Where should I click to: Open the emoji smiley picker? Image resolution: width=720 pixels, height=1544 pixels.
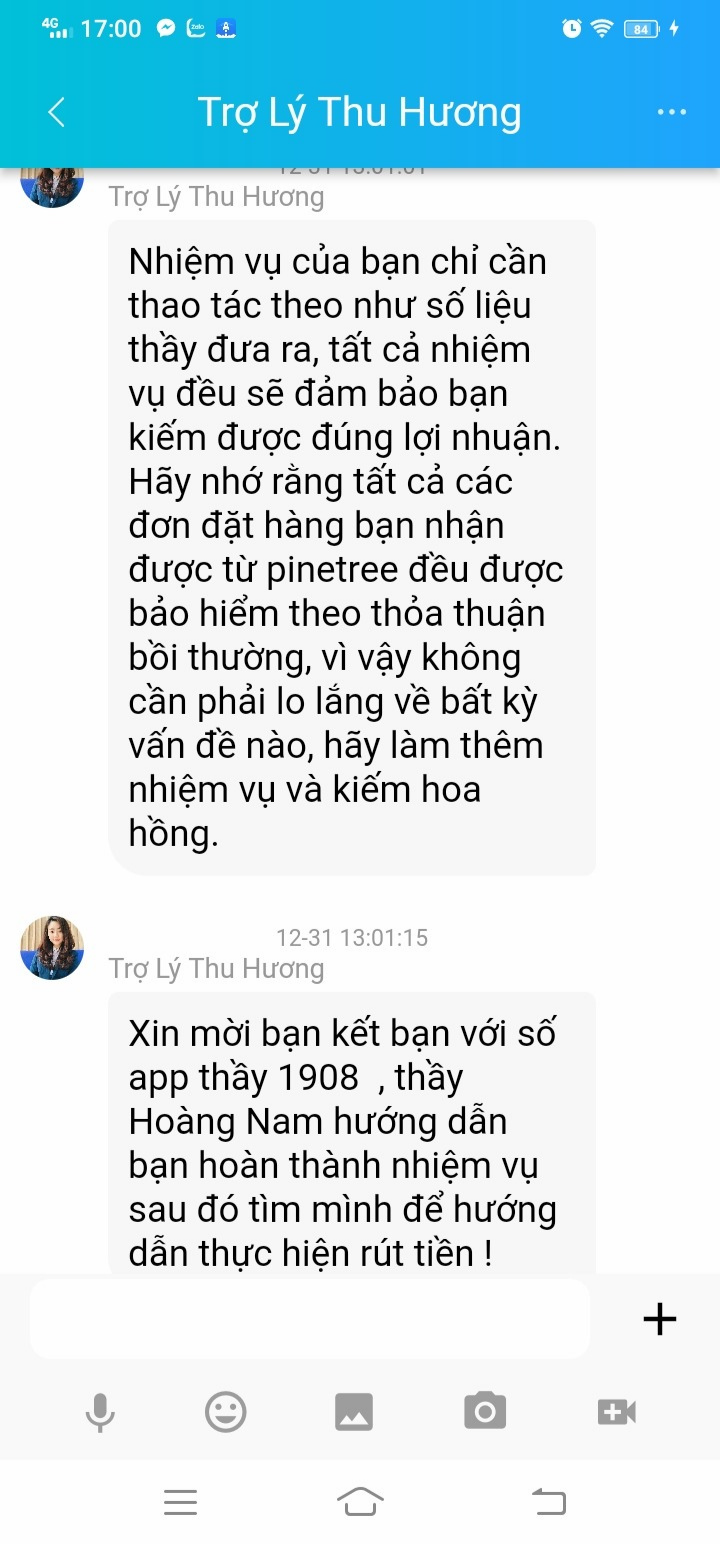coord(226,1411)
